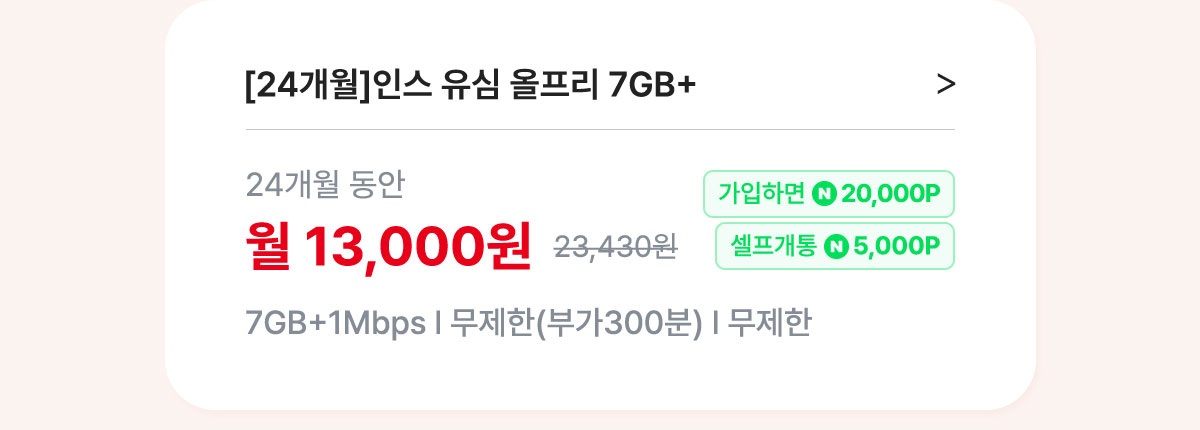Image resolution: width=1200 pixels, height=430 pixels.
Task: Click the 가입하면 label inside the badge
Action: (762, 194)
